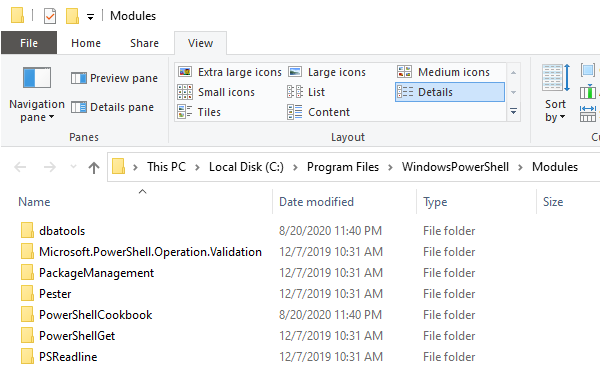
Task: Navigate to Program Files in breadcrumb
Action: [343, 167]
